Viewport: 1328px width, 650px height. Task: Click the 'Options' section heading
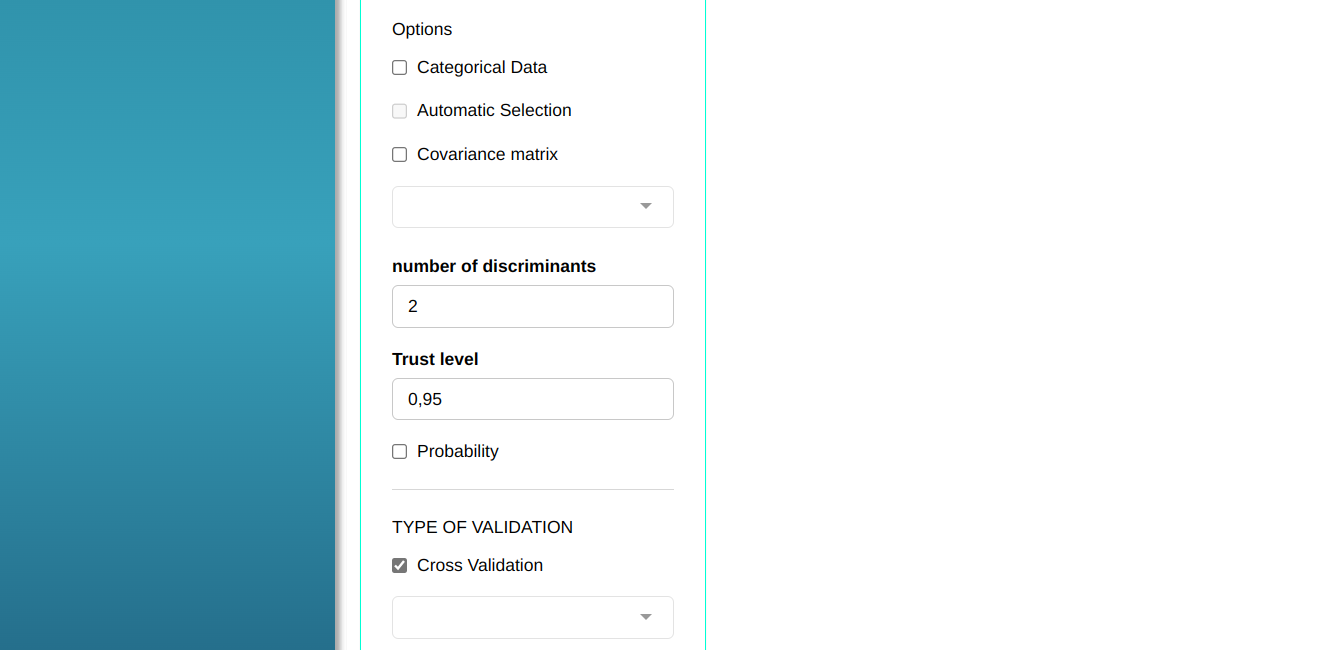tap(422, 30)
